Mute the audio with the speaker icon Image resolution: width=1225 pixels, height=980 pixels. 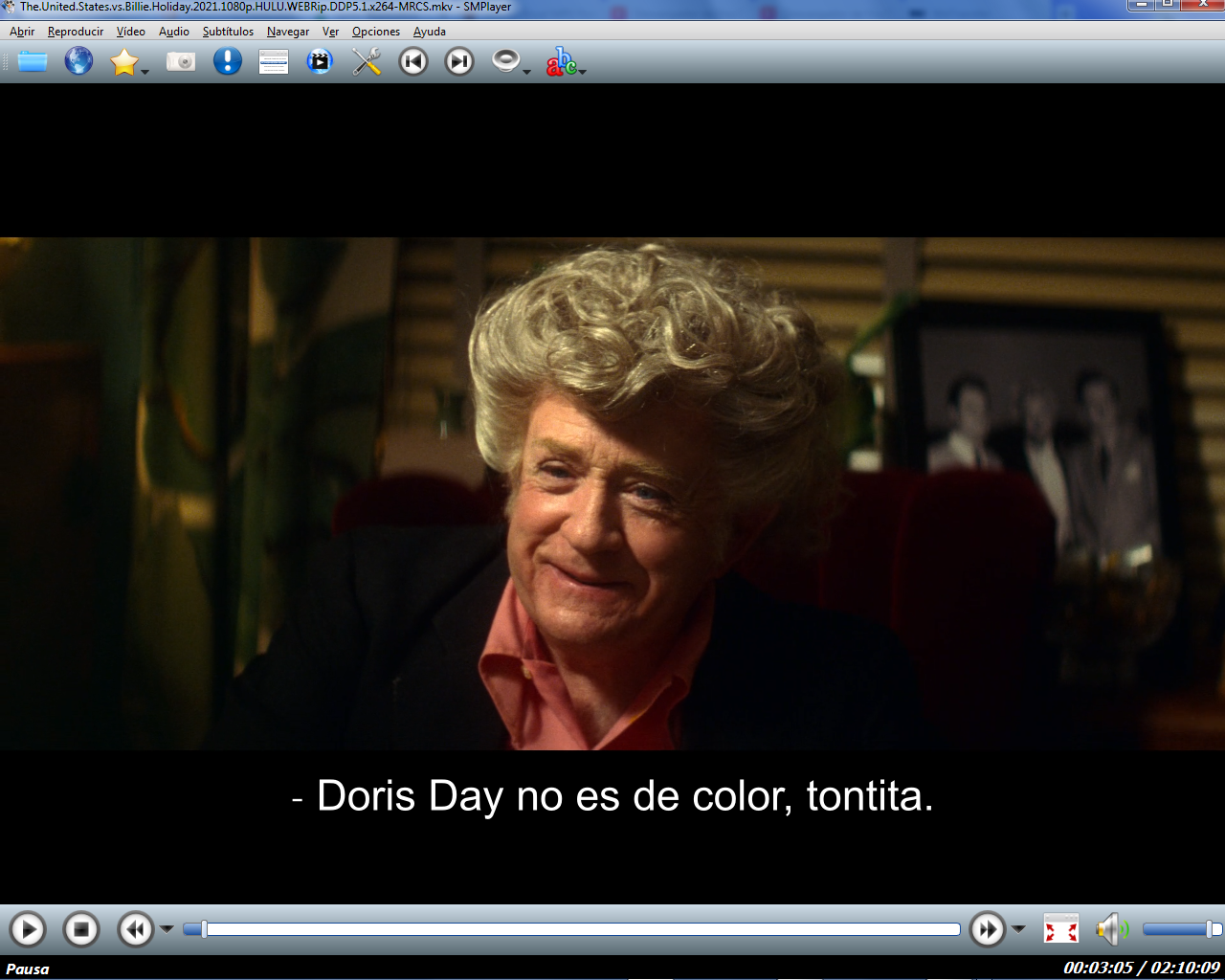[x=1110, y=929]
